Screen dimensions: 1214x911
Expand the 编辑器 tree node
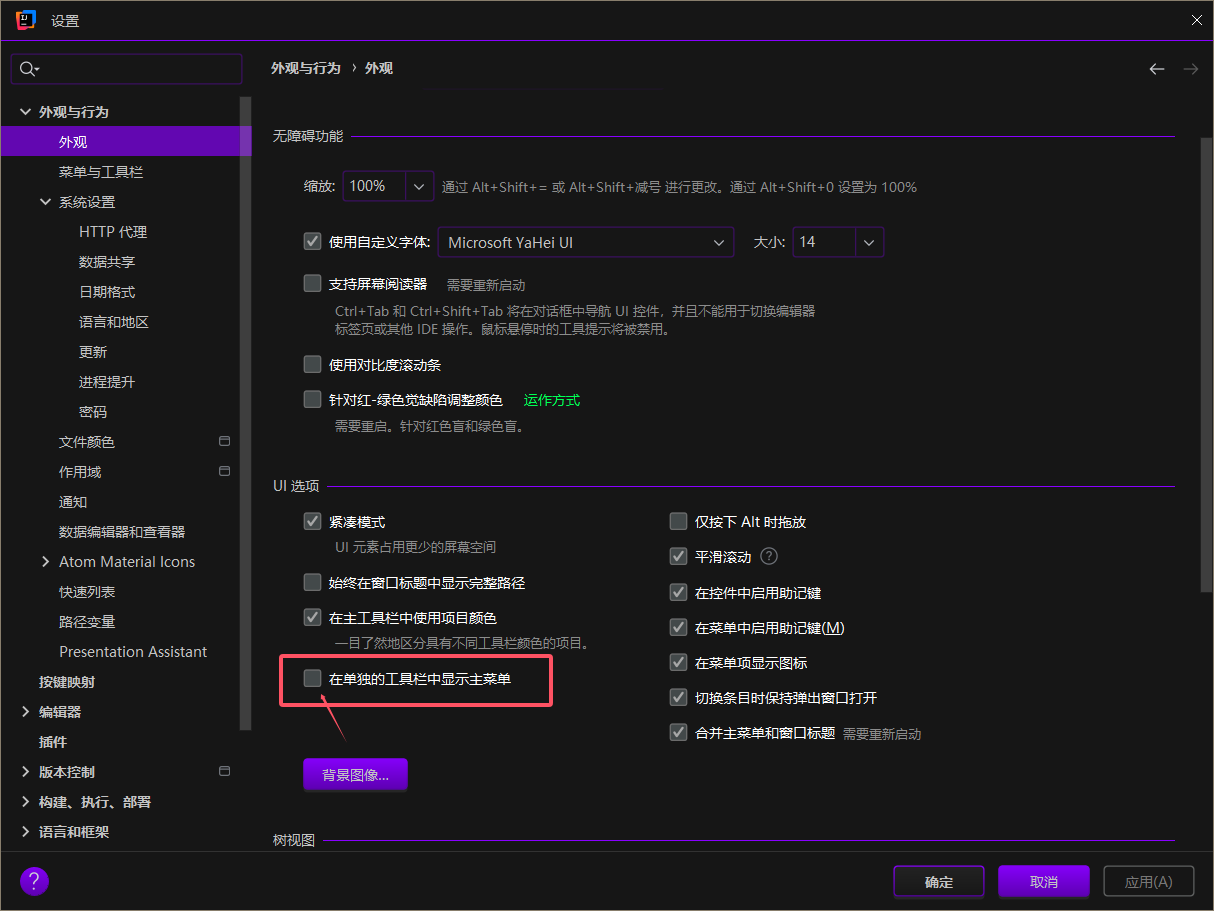point(25,712)
